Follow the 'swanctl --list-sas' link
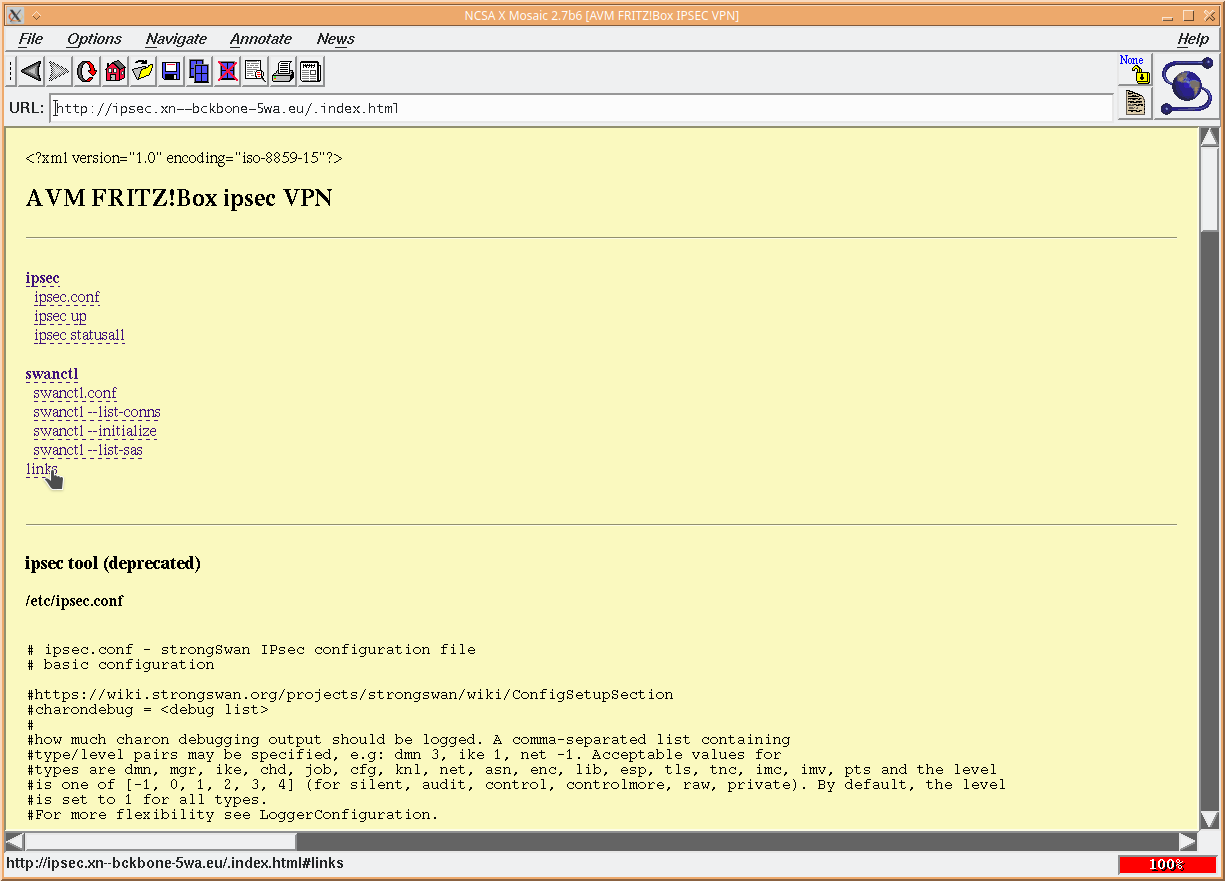This screenshot has height=881, width=1225. click(88, 450)
